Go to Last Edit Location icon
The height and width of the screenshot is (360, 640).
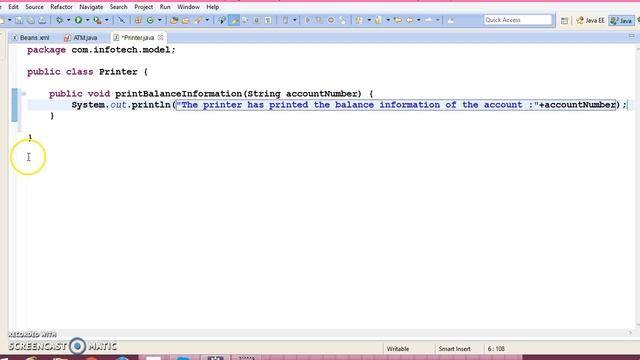pos(397,20)
